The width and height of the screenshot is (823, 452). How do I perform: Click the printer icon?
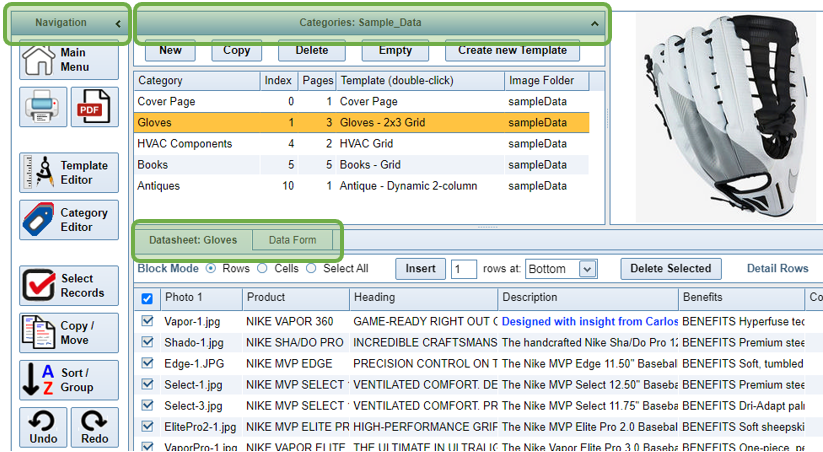point(43,108)
